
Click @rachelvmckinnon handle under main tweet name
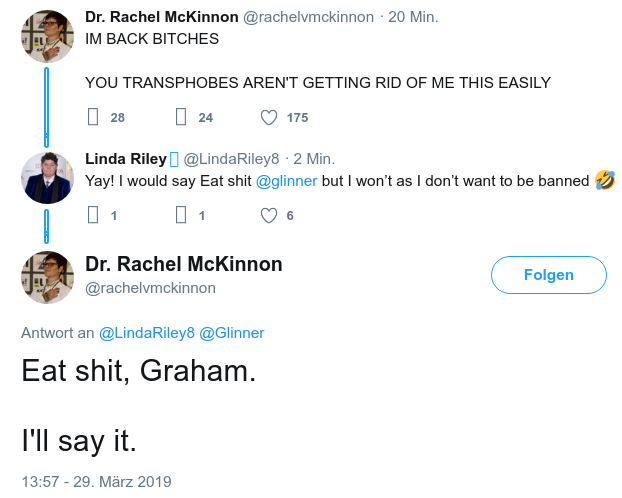click(x=149, y=288)
